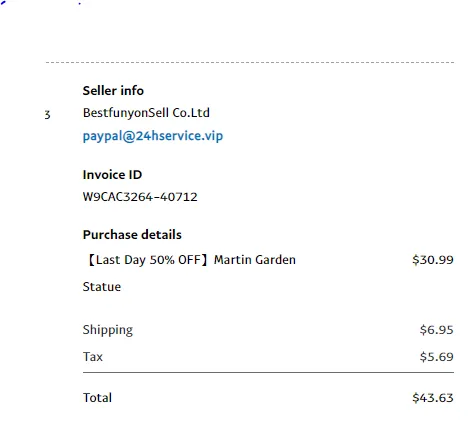The image size is (469, 443).
Task: Select the Purchase details heading
Action: (132, 235)
